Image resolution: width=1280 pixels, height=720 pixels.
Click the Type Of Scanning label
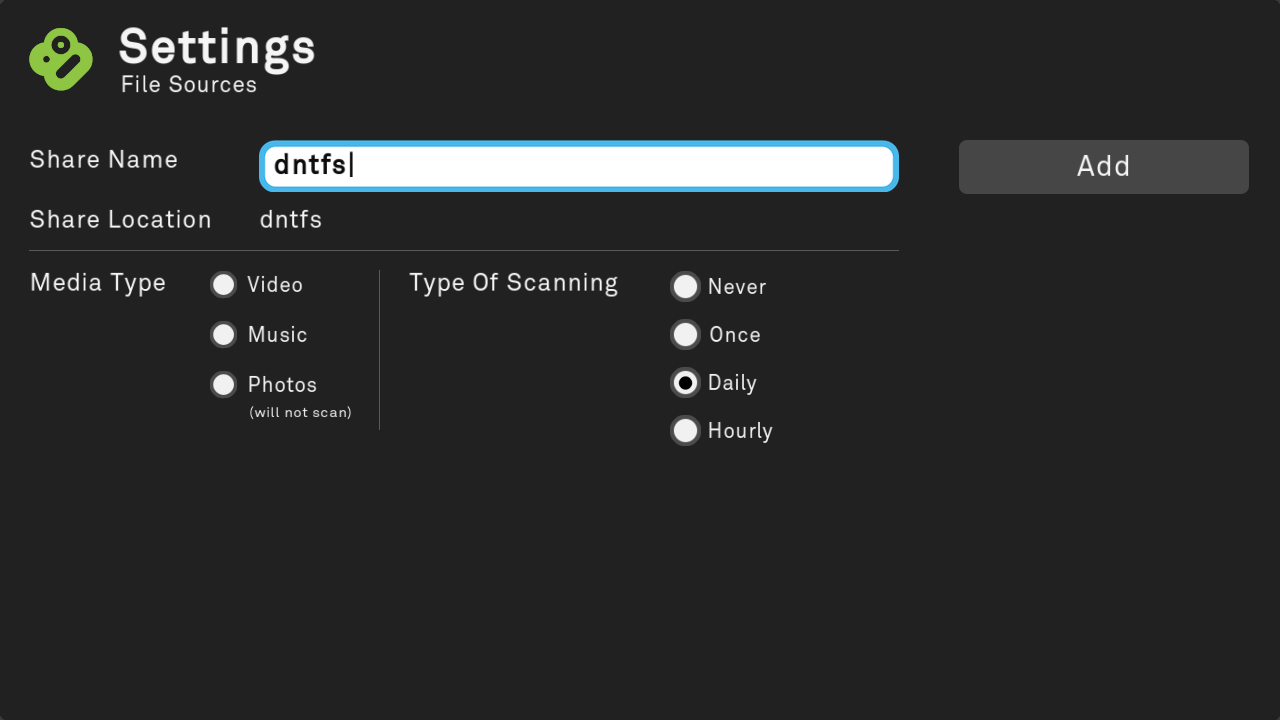pyautogui.click(x=514, y=283)
